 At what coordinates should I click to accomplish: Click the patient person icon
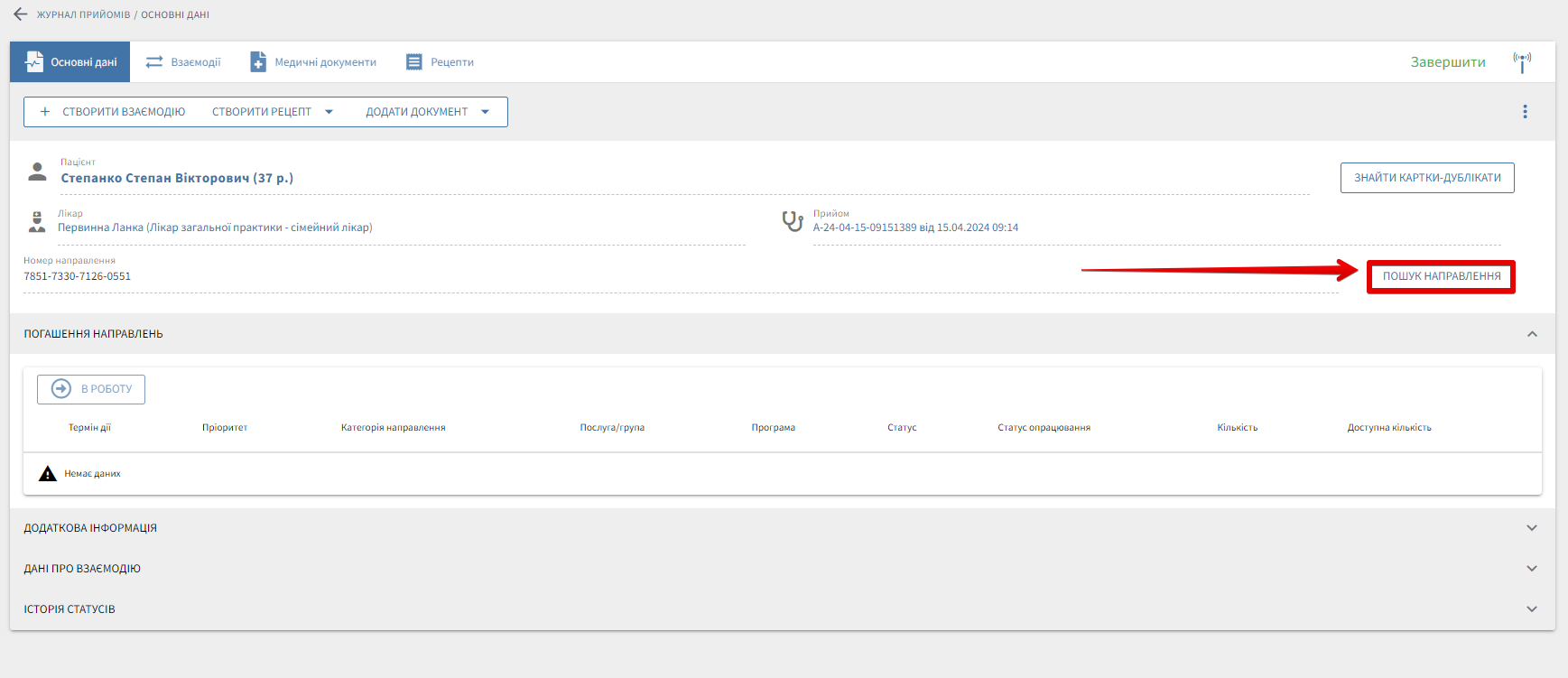tap(37, 172)
